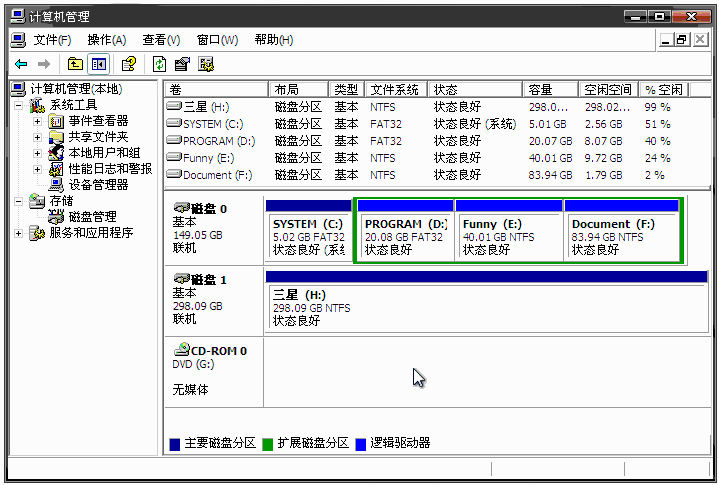
Task: Select the Document (F:) partition block
Action: click(x=622, y=231)
